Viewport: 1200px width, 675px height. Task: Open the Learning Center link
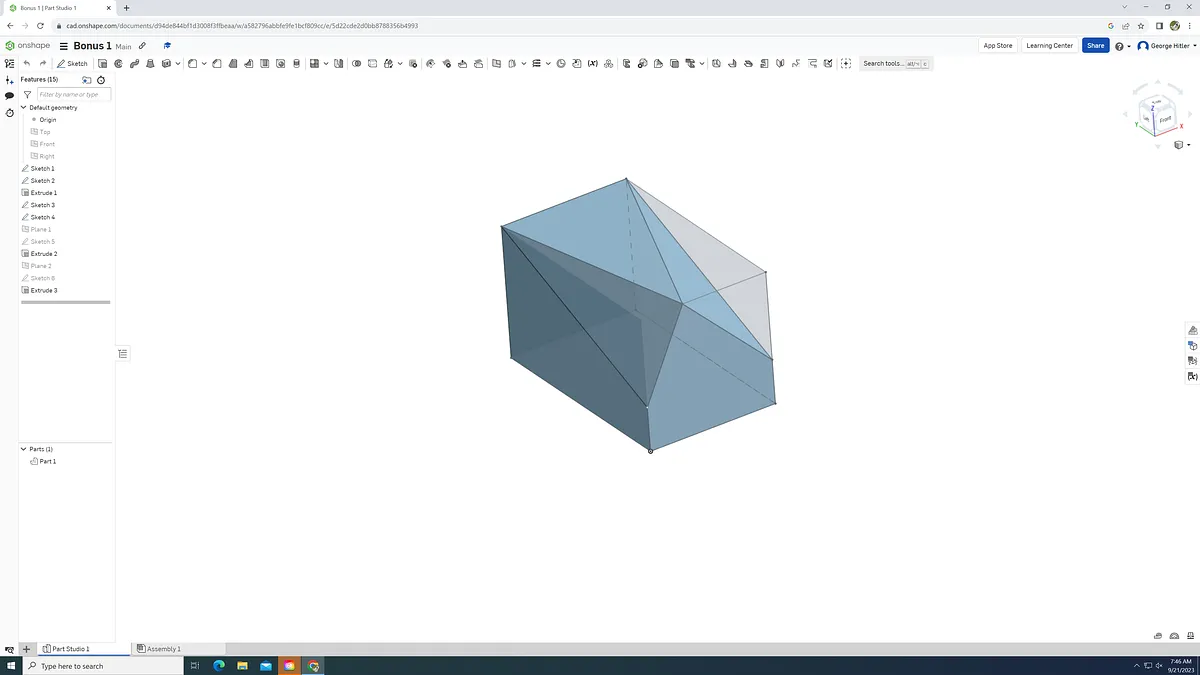click(1049, 46)
